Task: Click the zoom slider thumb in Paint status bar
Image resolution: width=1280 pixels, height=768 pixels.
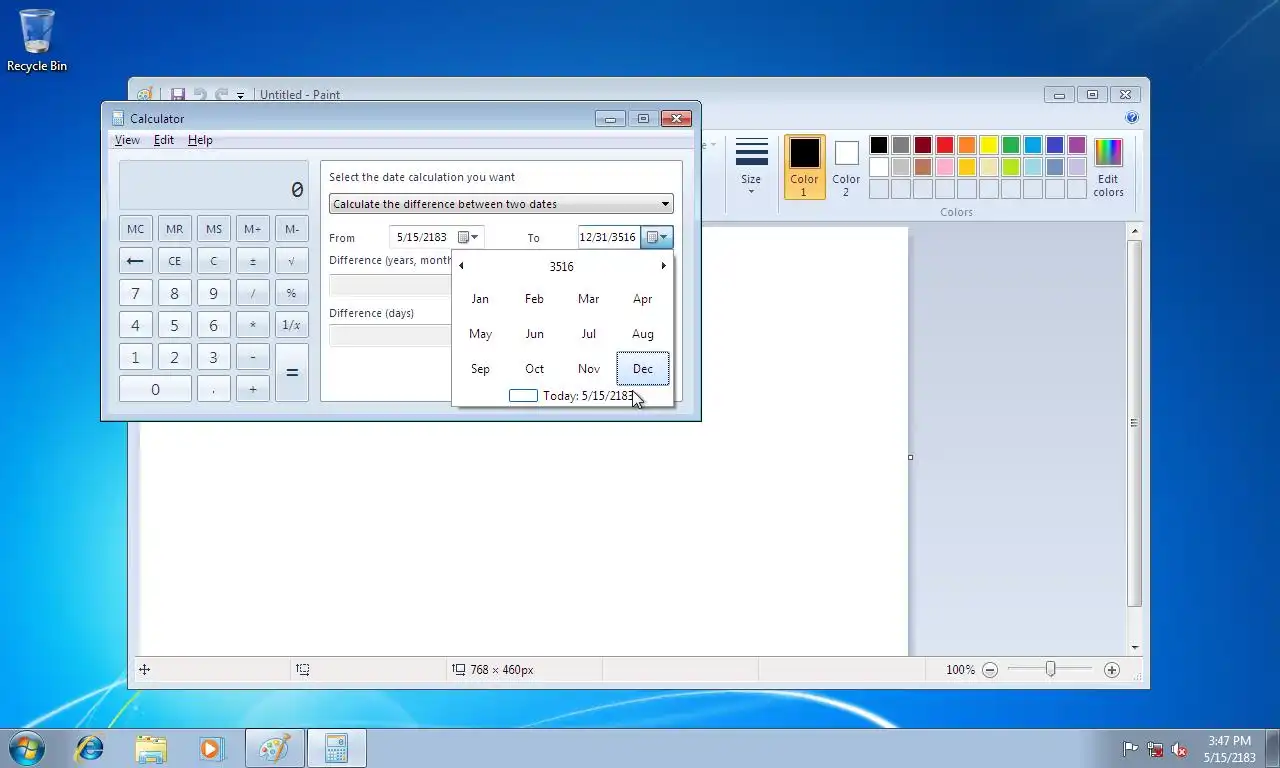Action: click(1050, 669)
